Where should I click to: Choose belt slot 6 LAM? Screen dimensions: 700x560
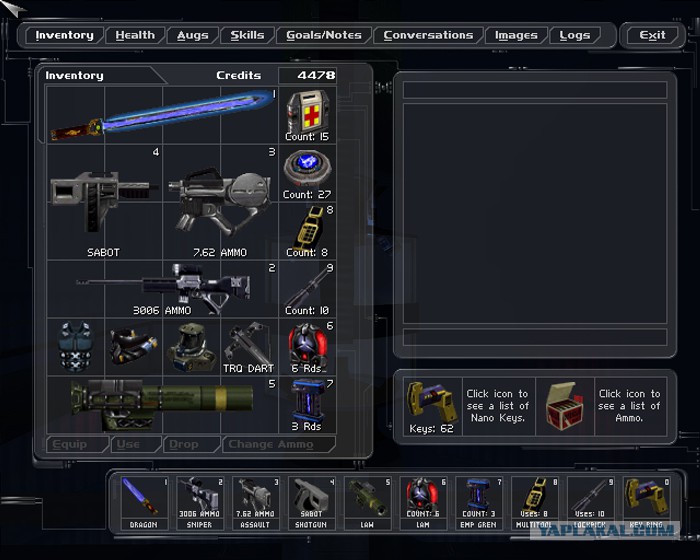coord(423,503)
